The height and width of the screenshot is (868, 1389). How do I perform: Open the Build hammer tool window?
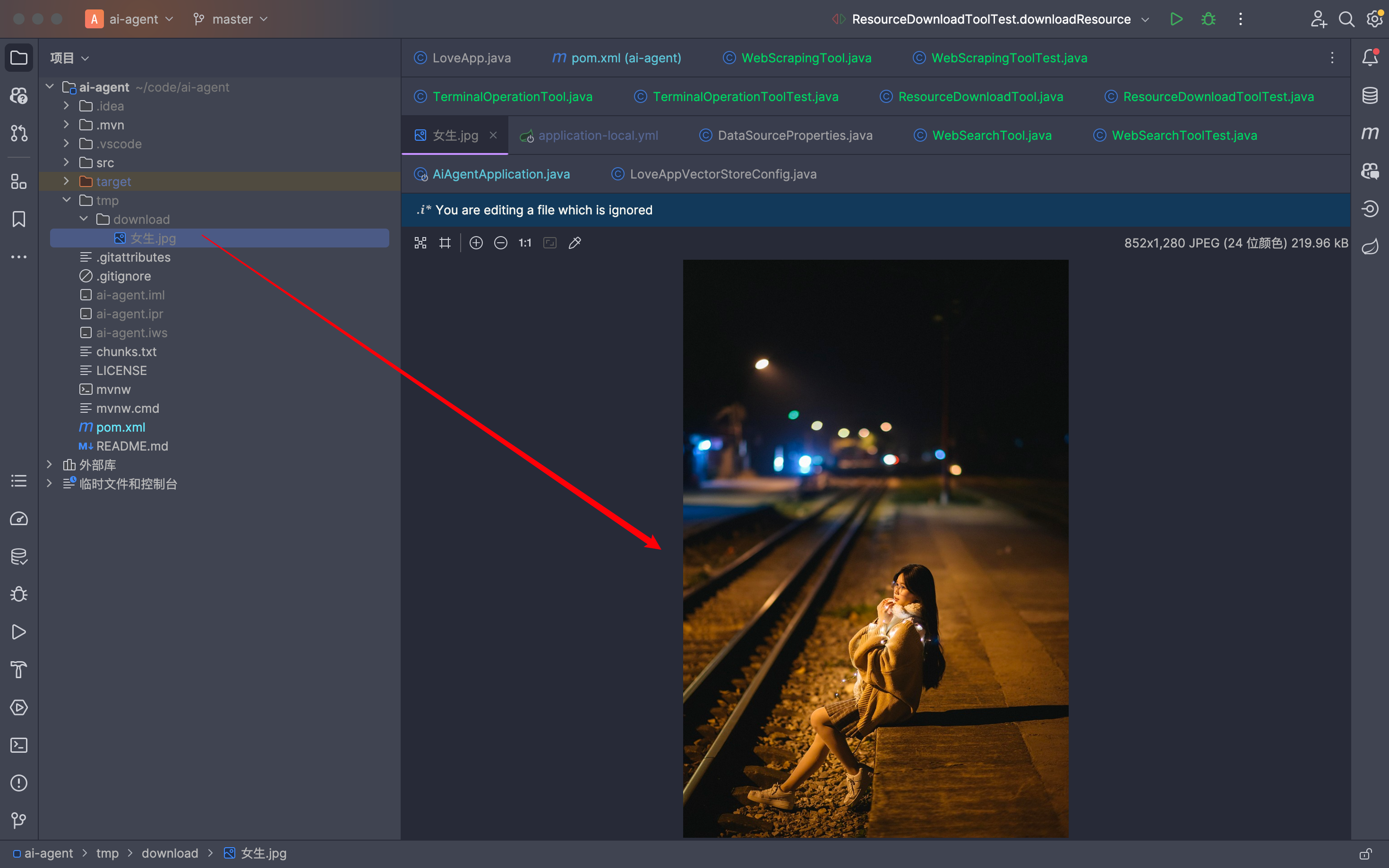19,669
